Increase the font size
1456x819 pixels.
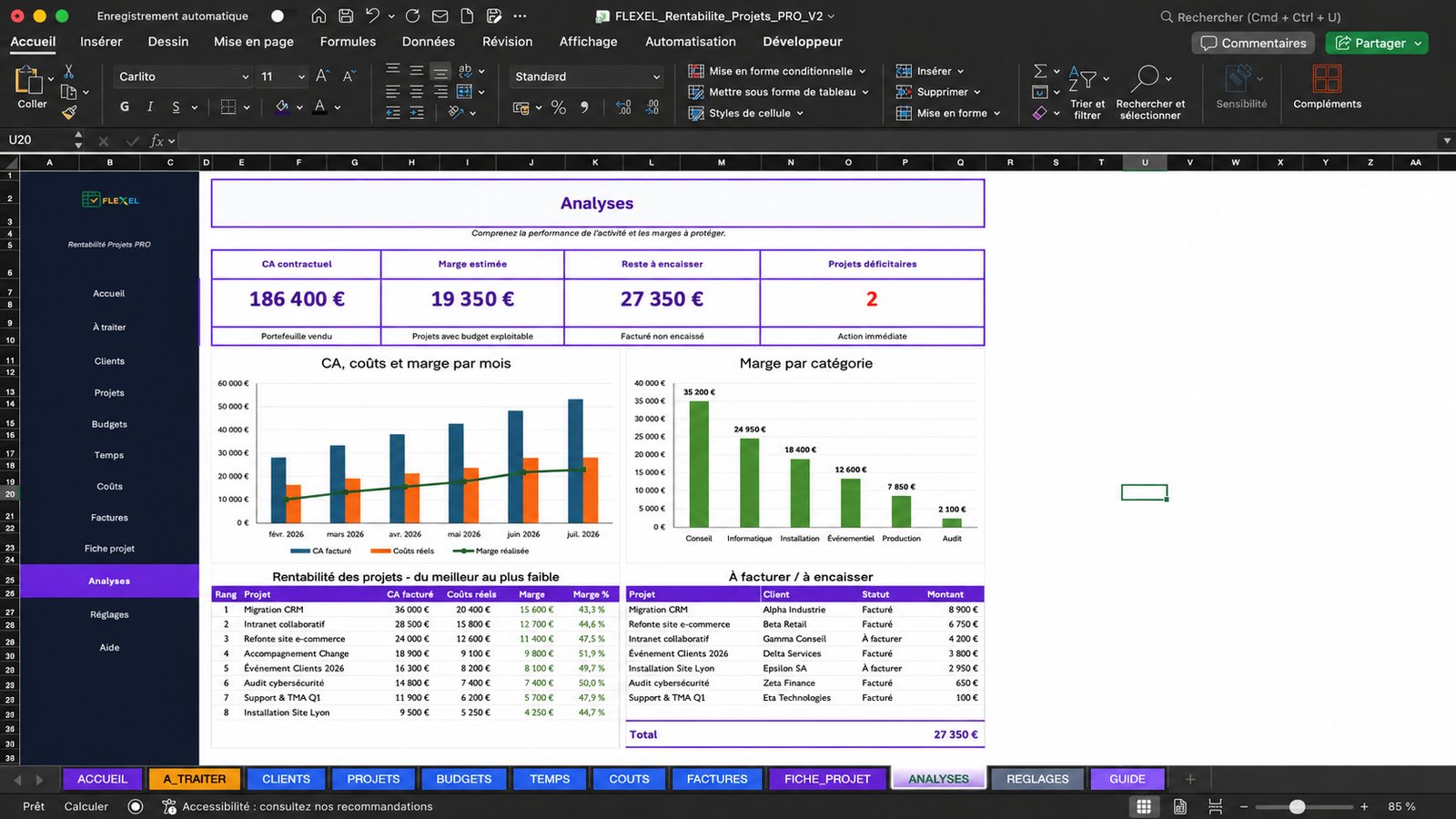322,76
